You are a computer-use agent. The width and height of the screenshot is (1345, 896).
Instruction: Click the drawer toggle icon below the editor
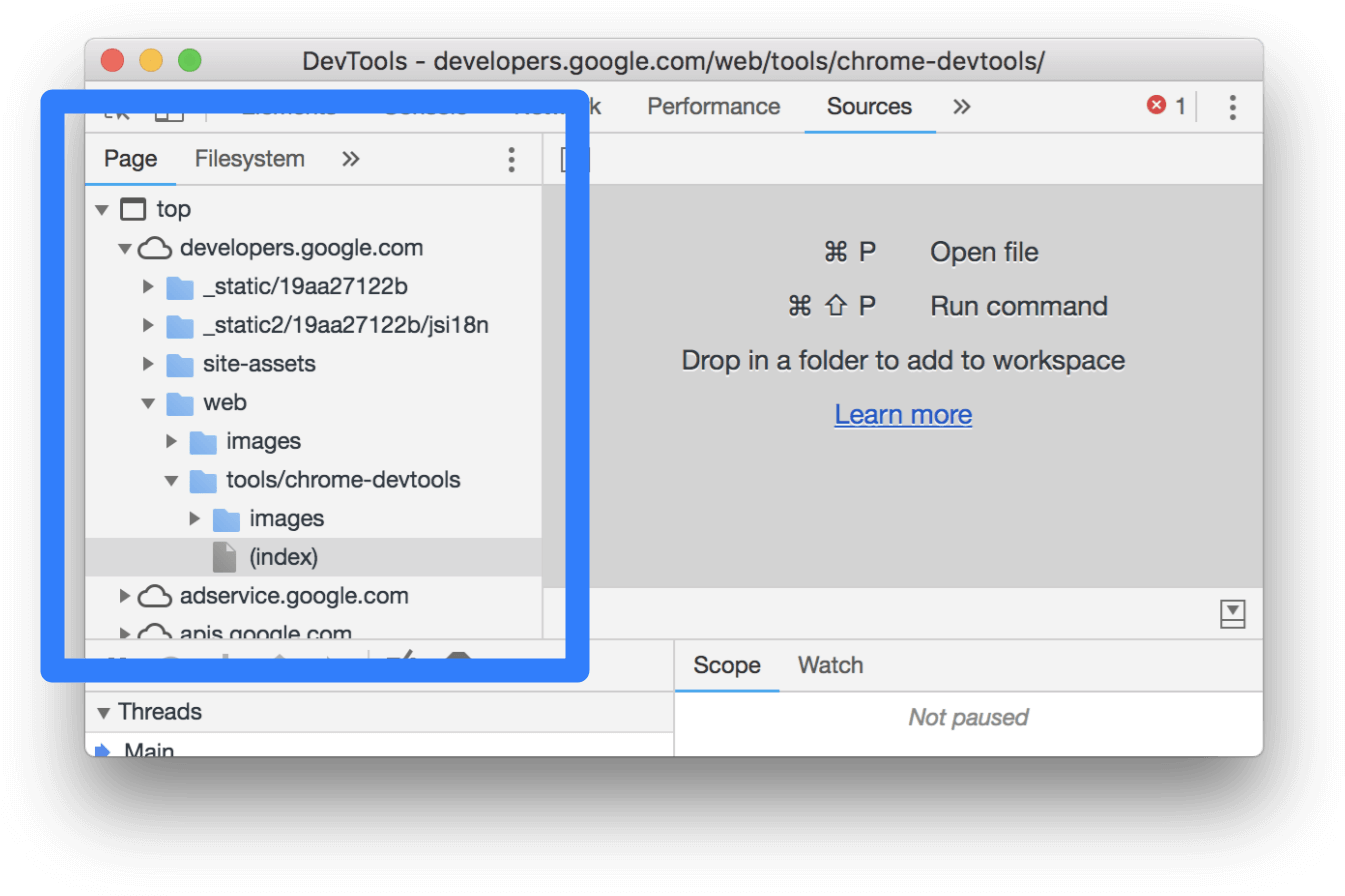(1232, 614)
